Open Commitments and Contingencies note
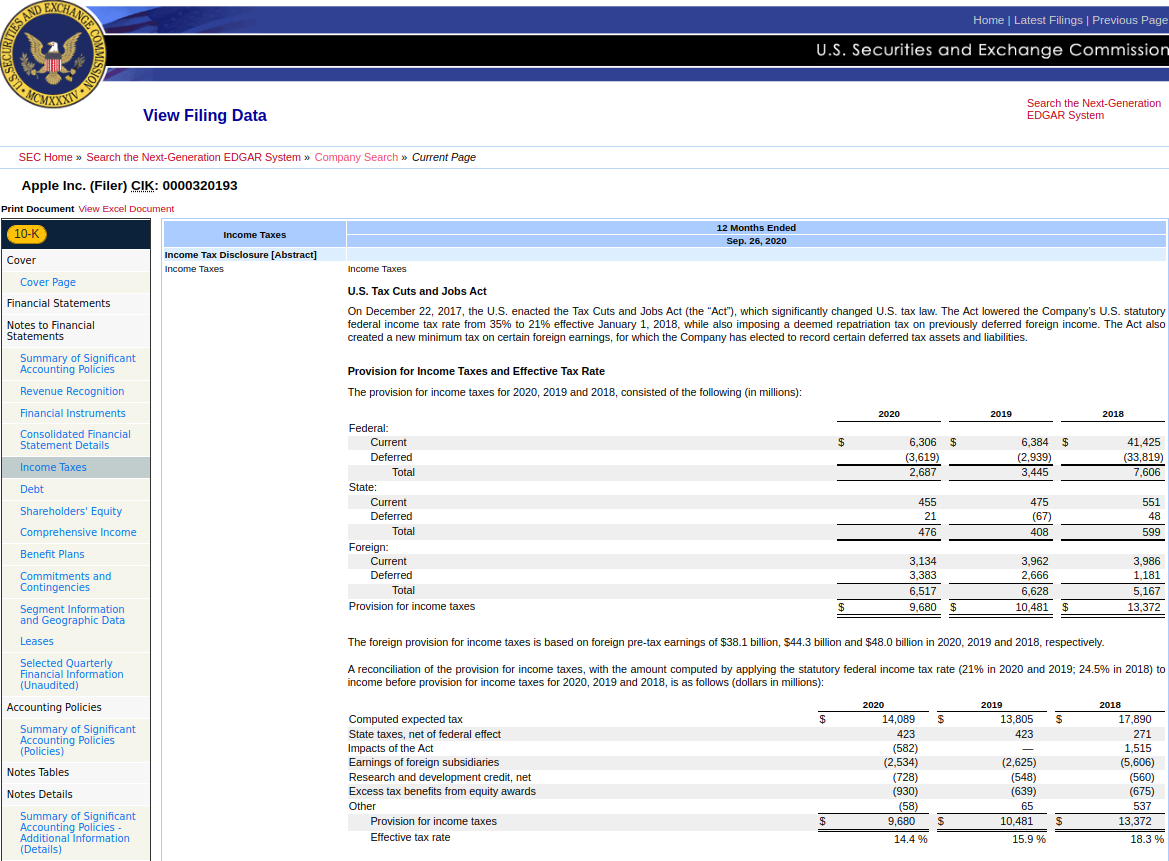Image resolution: width=1169 pixels, height=861 pixels. point(66,581)
